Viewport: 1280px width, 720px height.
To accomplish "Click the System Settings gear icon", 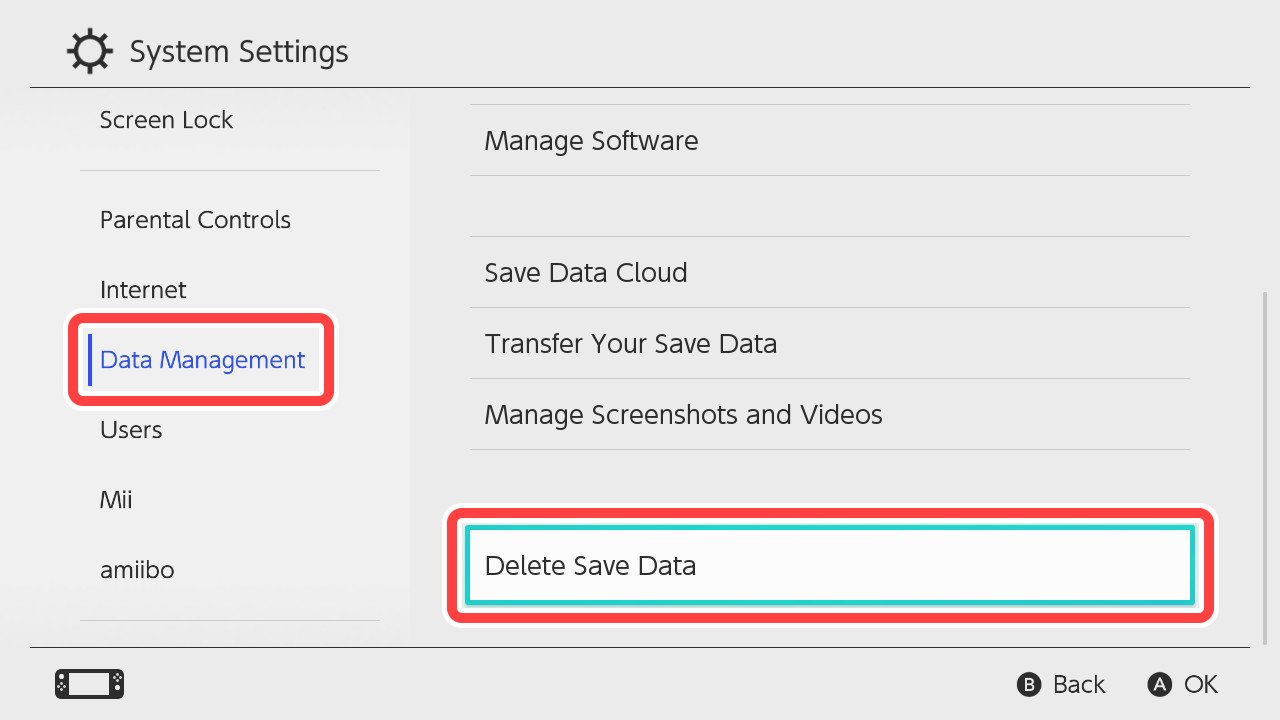I will coord(90,52).
